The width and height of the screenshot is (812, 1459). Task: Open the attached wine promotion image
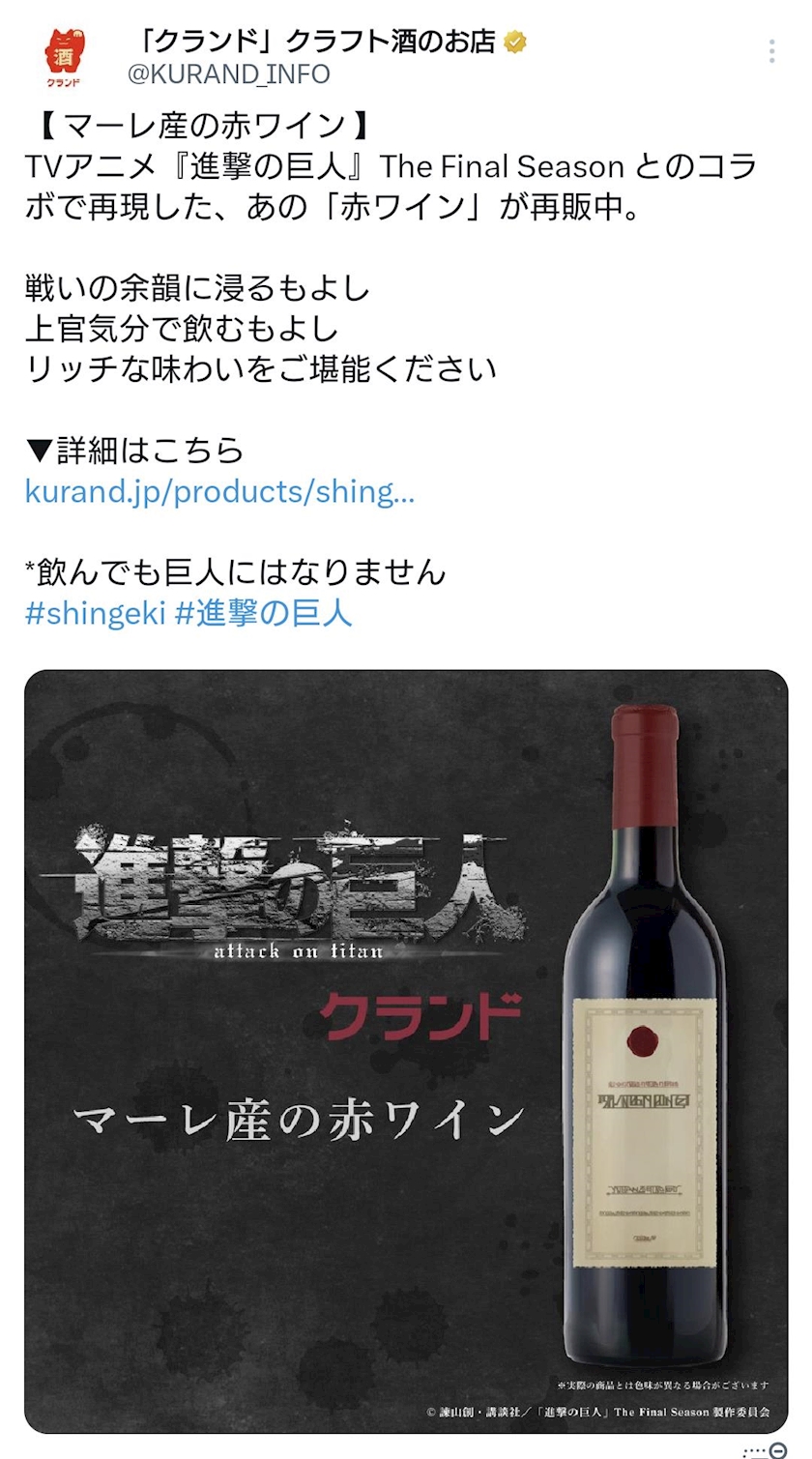click(x=406, y=1051)
